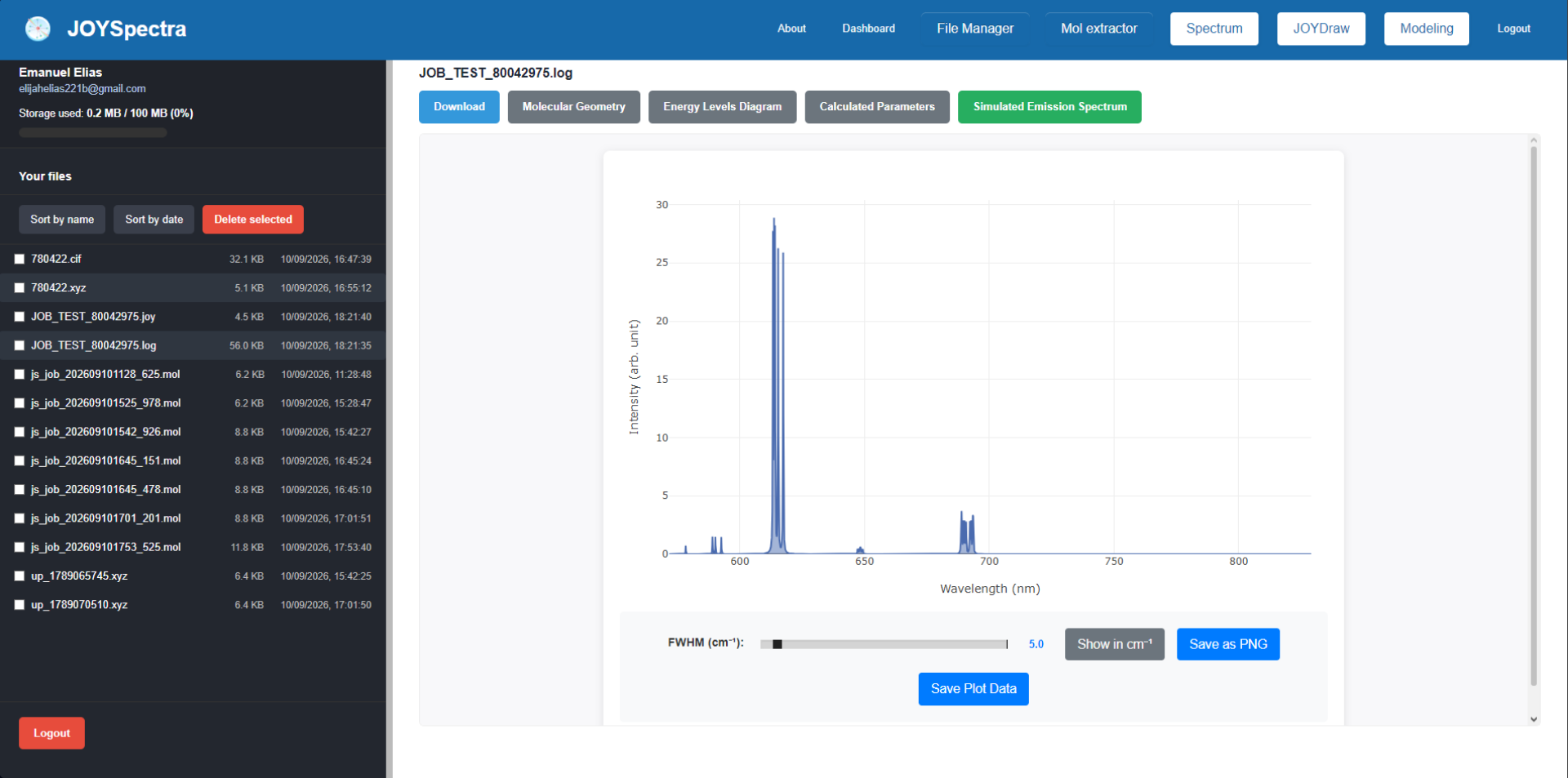
Task: Mark checkbox for js_job_202609101753_525.mol
Action: pos(20,548)
